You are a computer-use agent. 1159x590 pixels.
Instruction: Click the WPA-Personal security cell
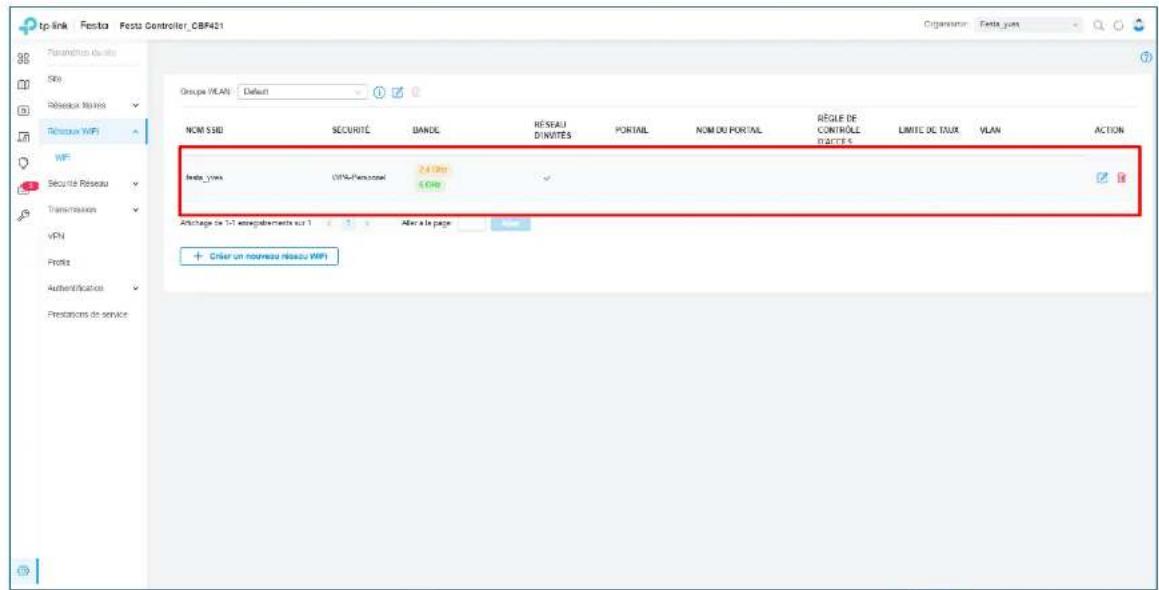point(358,178)
